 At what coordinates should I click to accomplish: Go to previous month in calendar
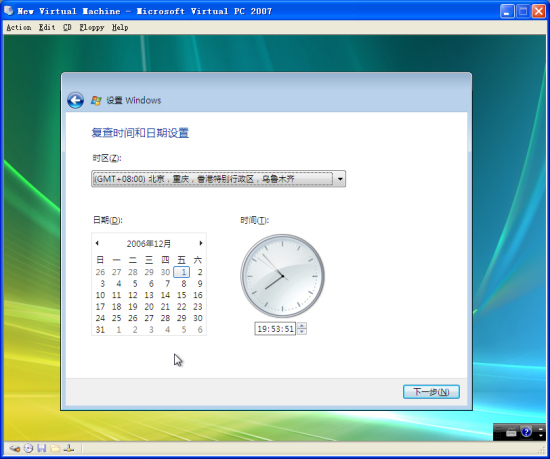click(x=97, y=243)
